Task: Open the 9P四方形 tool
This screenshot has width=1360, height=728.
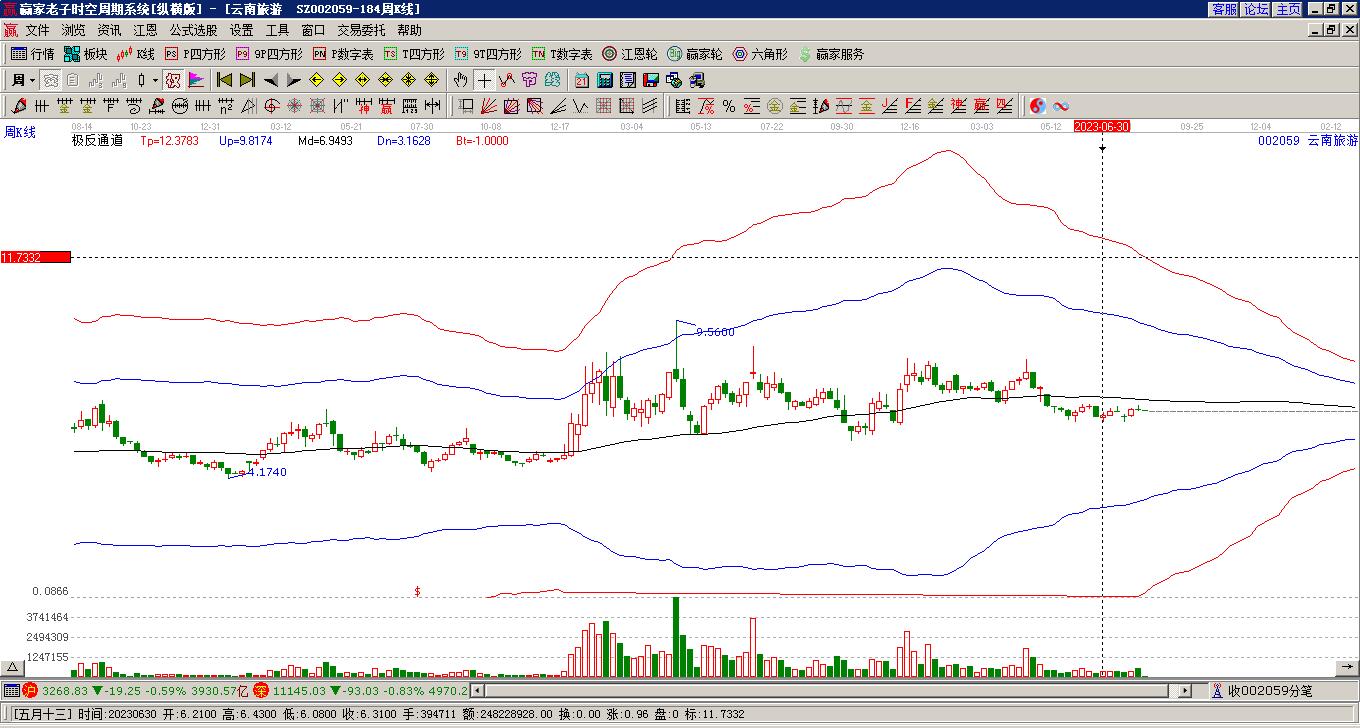Action: coord(269,54)
